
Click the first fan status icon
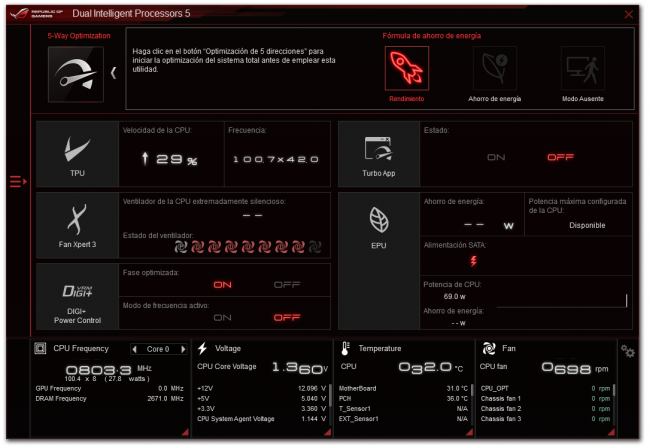[x=181, y=247]
